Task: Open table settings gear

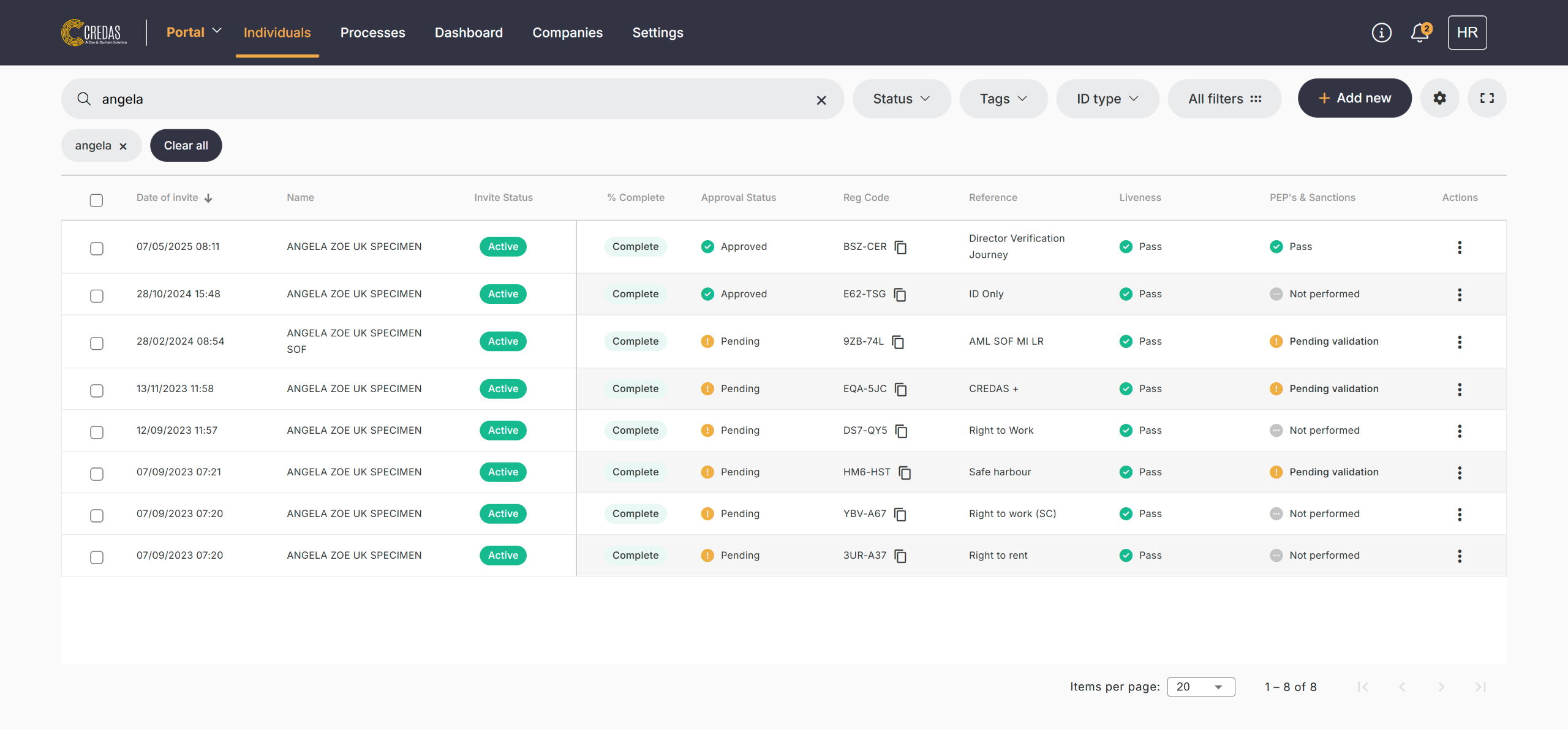Action: (x=1439, y=98)
